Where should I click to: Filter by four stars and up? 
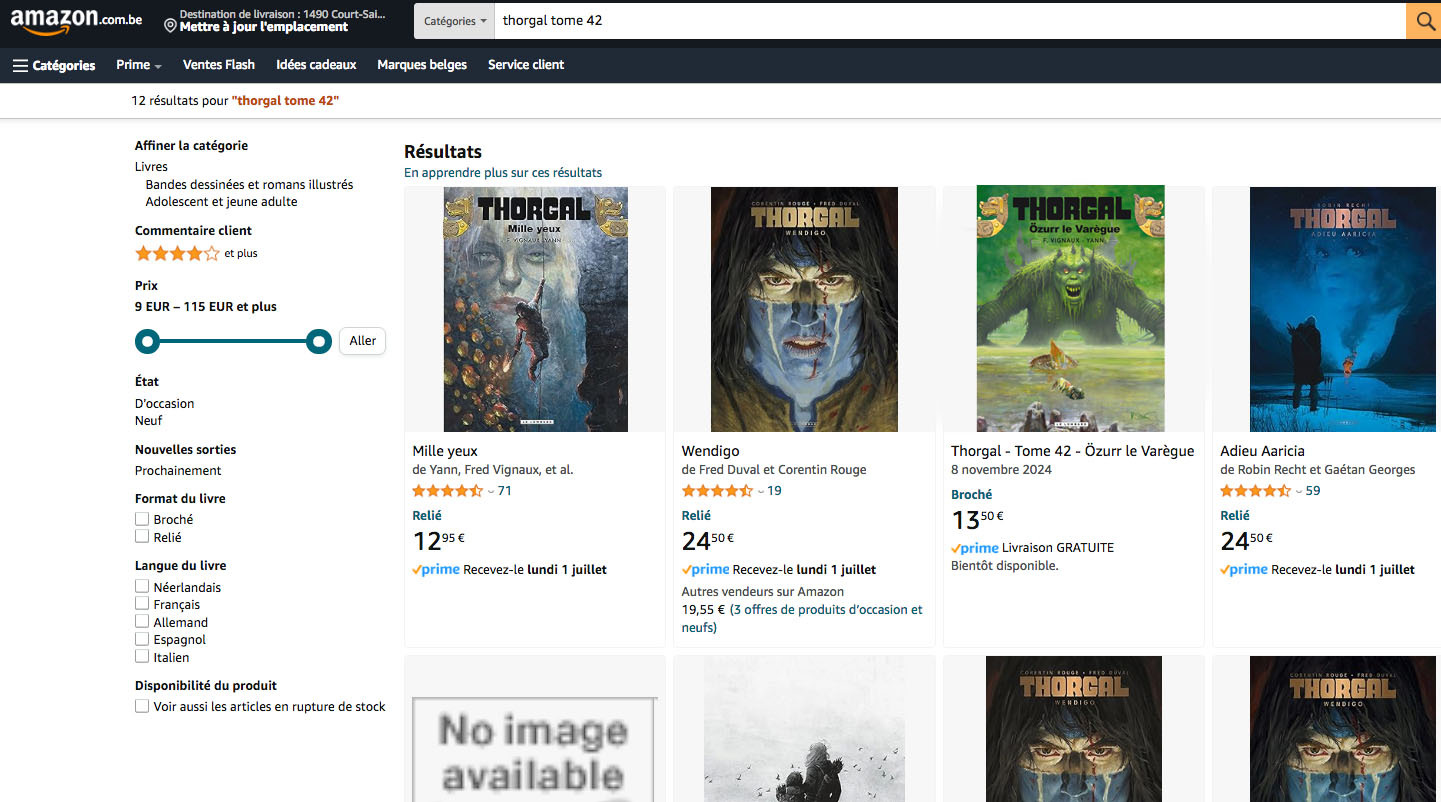(x=177, y=254)
